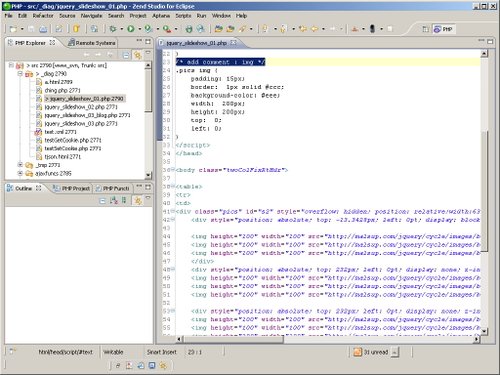The width and height of the screenshot is (500, 375).
Task: Switch to the PHP Functions tab
Action: tap(112, 188)
